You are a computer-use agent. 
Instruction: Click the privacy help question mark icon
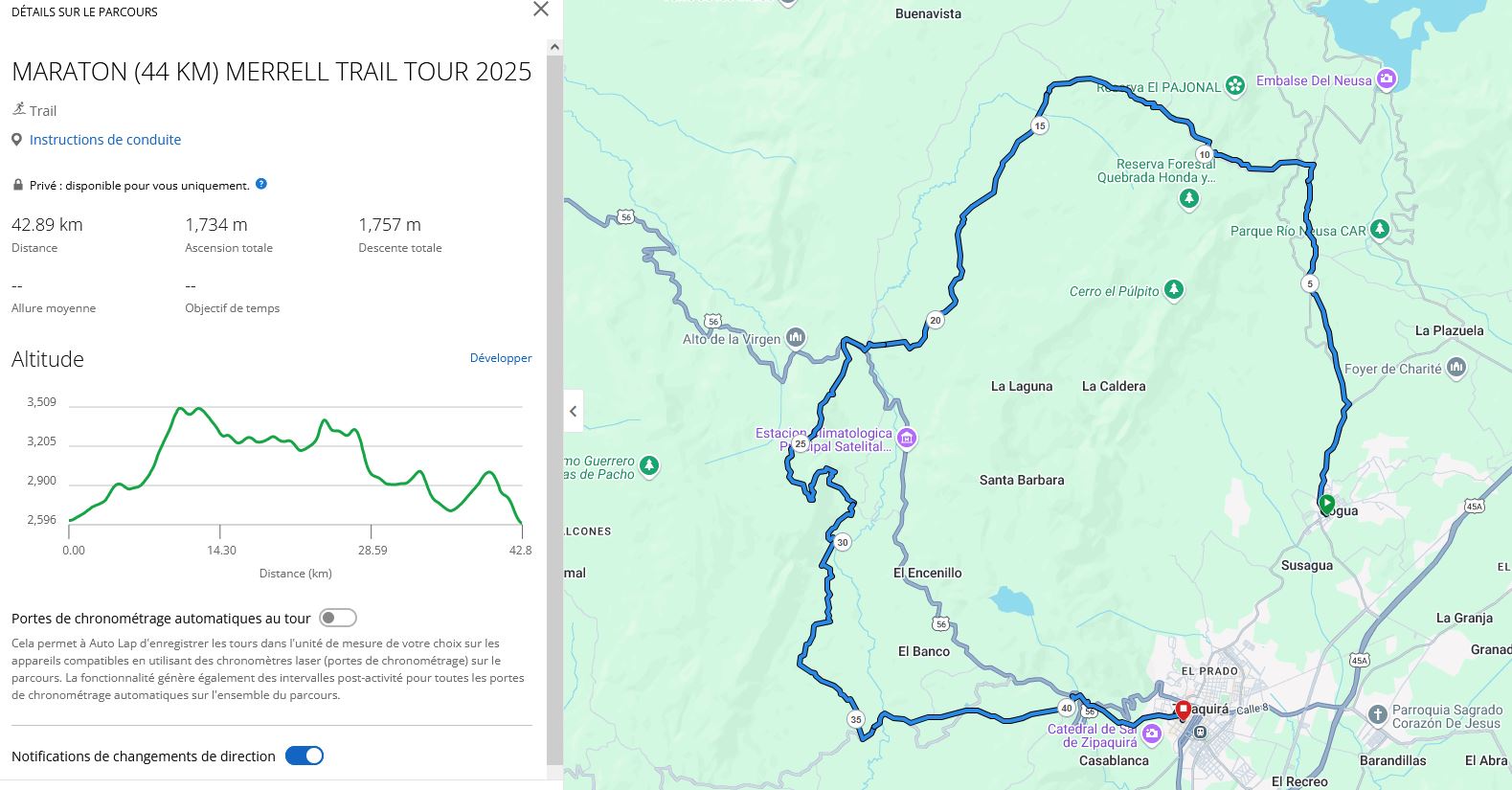pos(261,184)
